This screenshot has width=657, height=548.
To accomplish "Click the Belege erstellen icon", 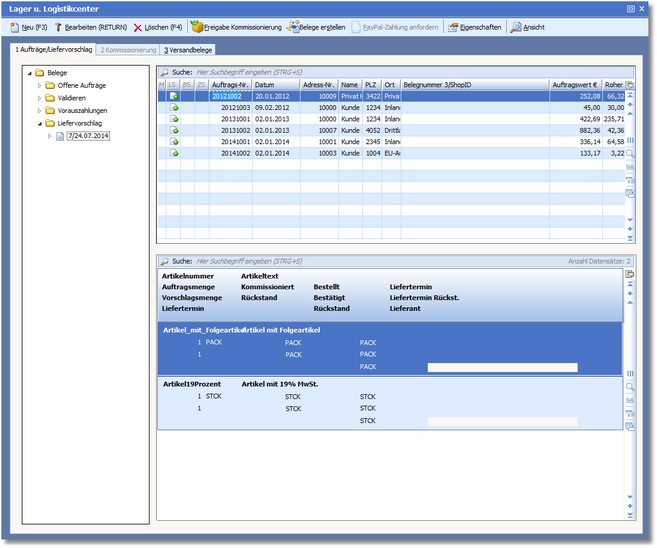I will (x=292, y=27).
